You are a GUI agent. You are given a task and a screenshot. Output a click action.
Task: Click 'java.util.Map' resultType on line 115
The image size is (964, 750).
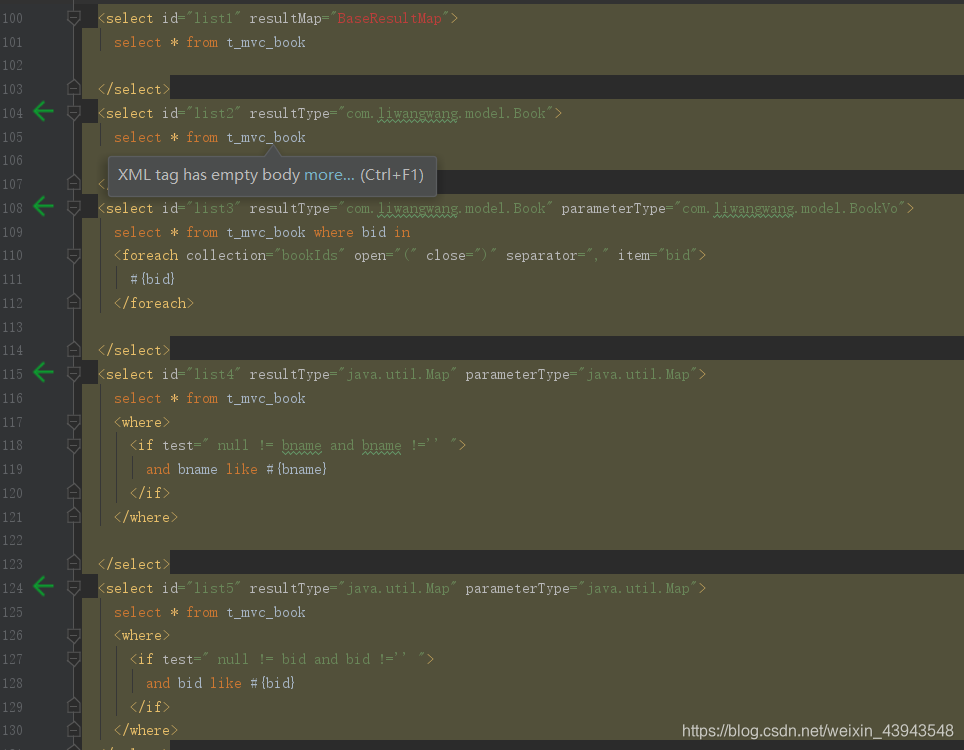click(x=398, y=374)
